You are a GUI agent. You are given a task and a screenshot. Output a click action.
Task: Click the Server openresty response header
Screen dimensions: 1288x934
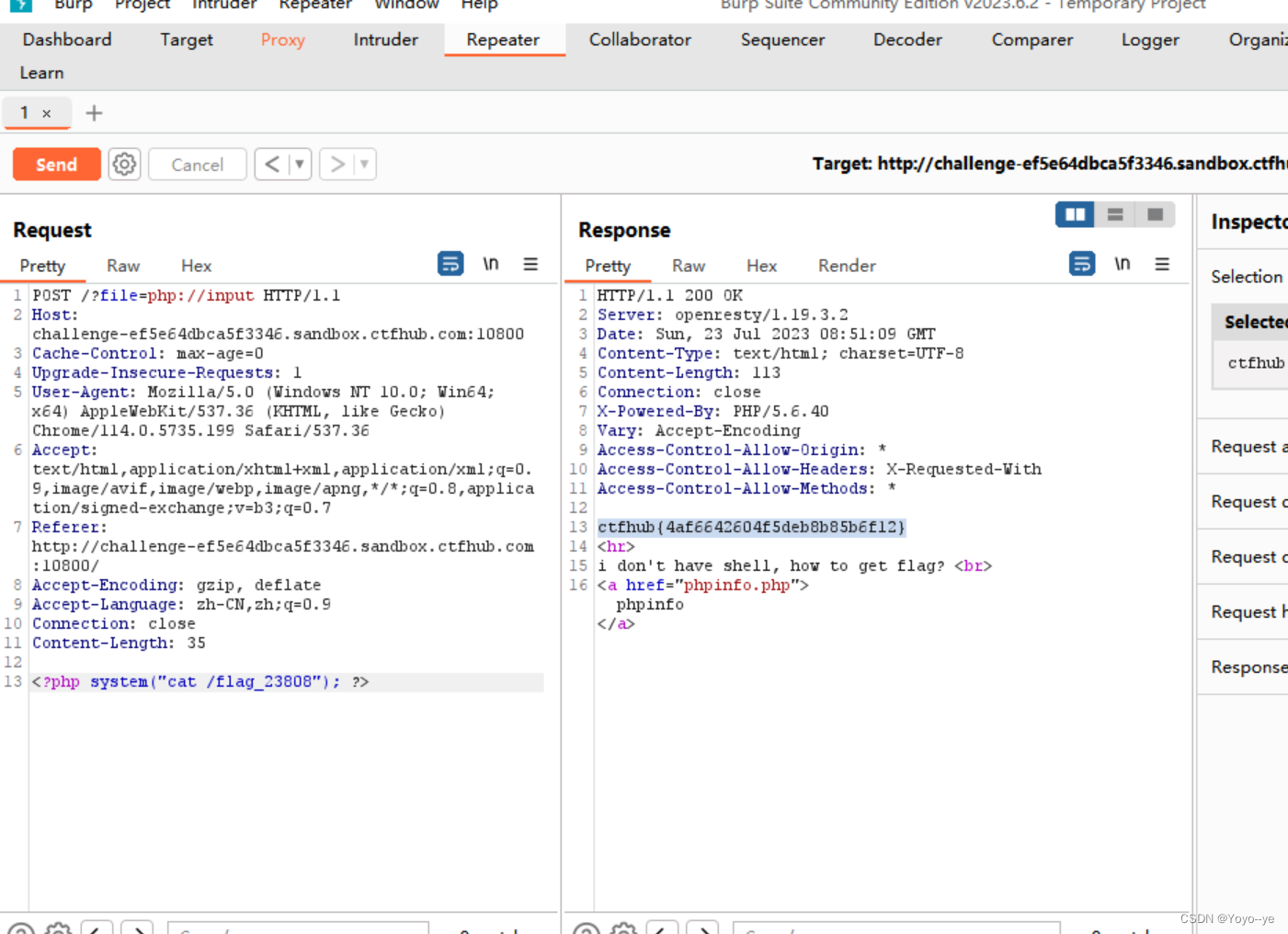point(723,314)
